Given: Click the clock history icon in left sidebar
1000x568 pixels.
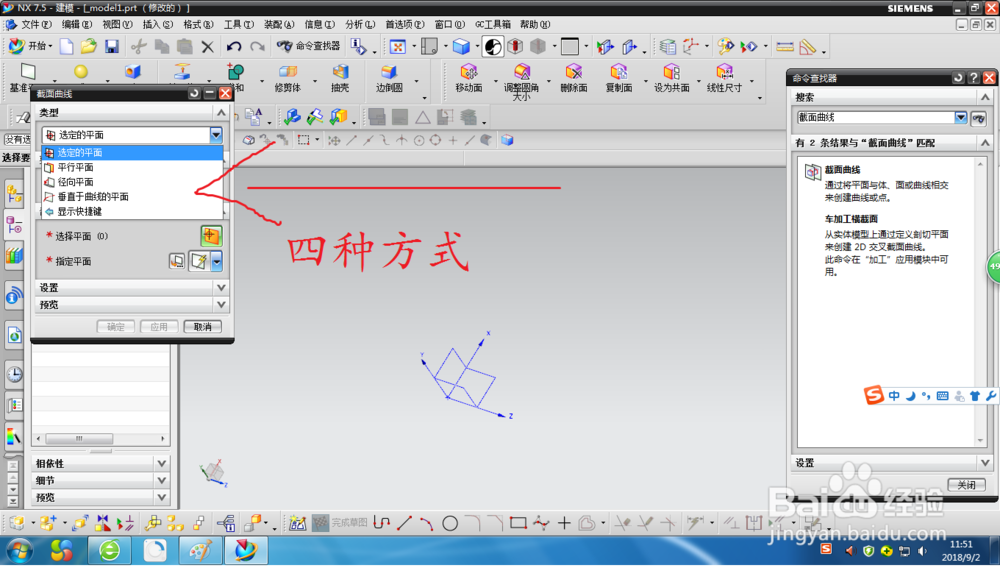Looking at the screenshot, I should point(15,374).
